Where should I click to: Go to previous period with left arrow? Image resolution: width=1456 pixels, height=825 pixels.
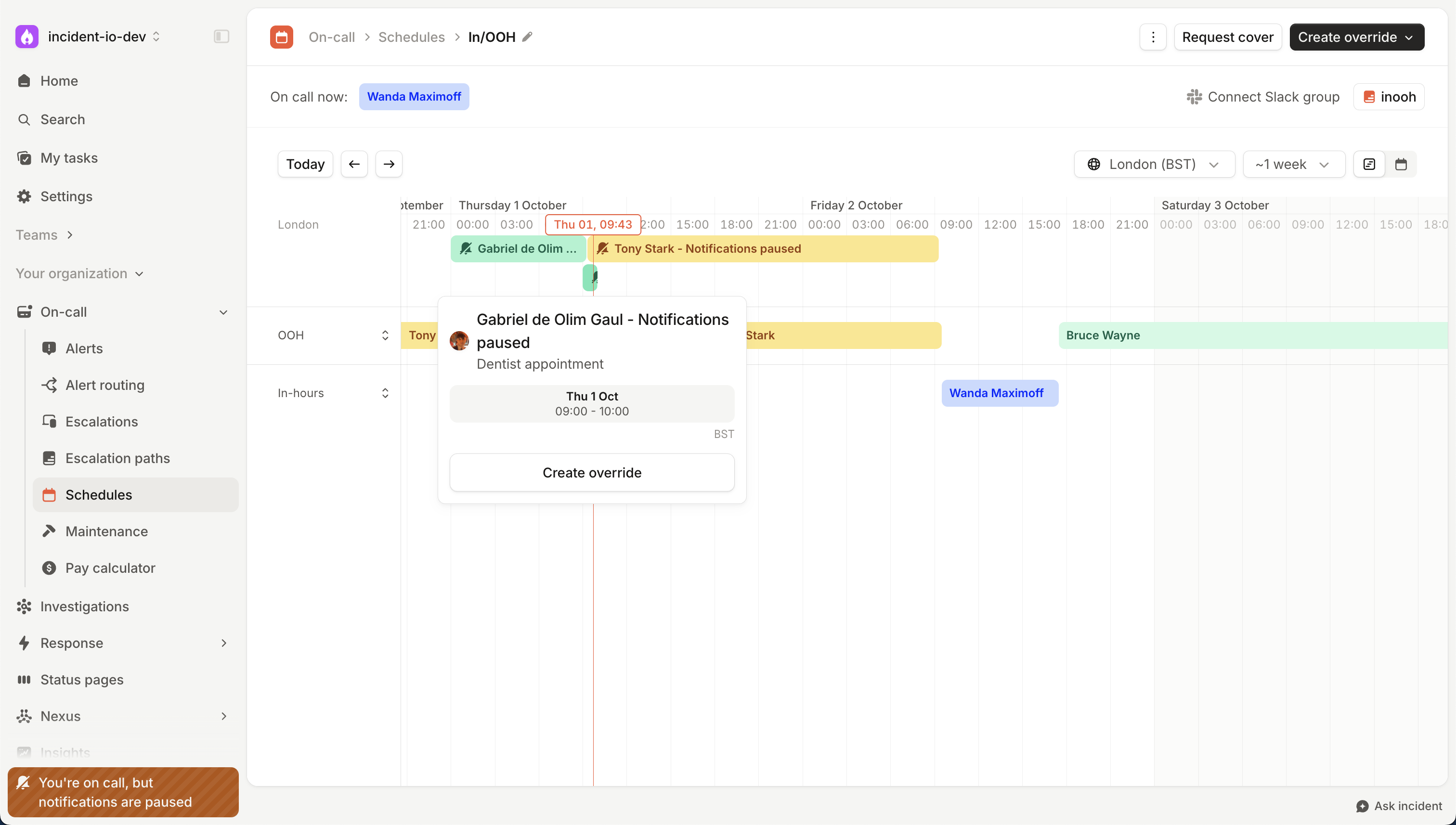tap(354, 164)
